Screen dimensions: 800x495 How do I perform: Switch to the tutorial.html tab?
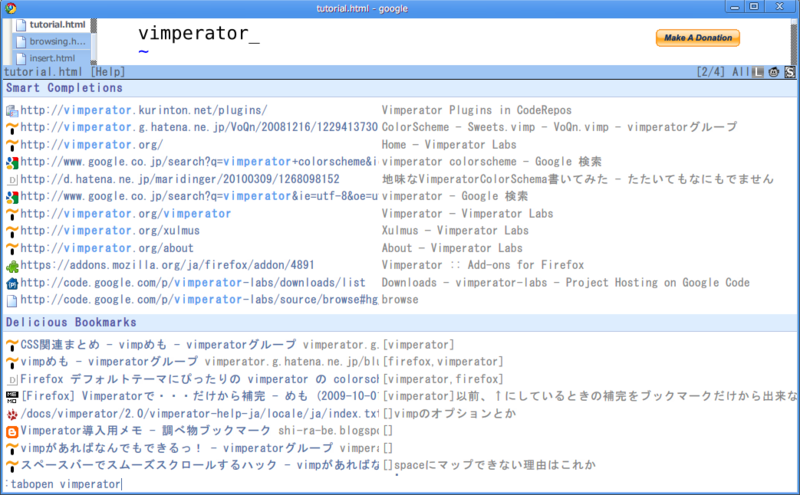click(51, 24)
